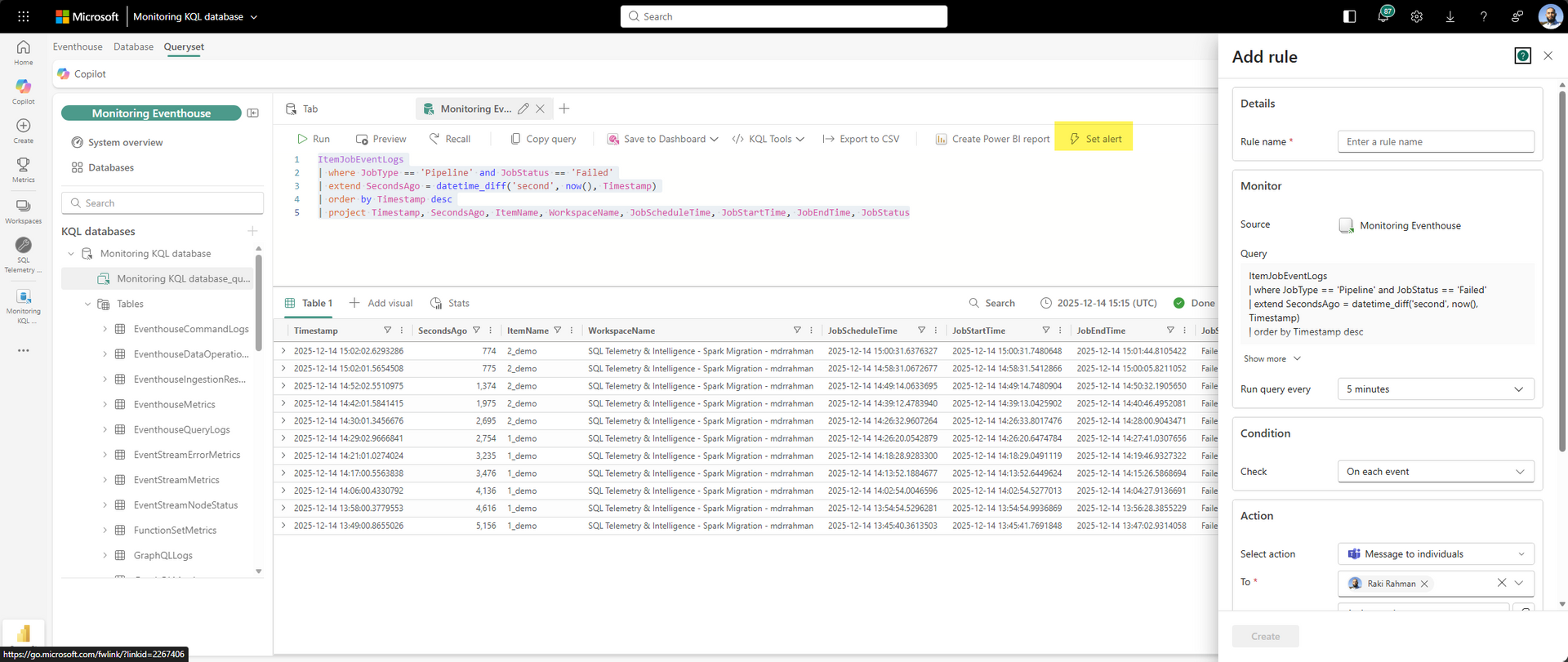Click the Rule name input field
Image resolution: width=1568 pixels, height=662 pixels.
click(1435, 142)
